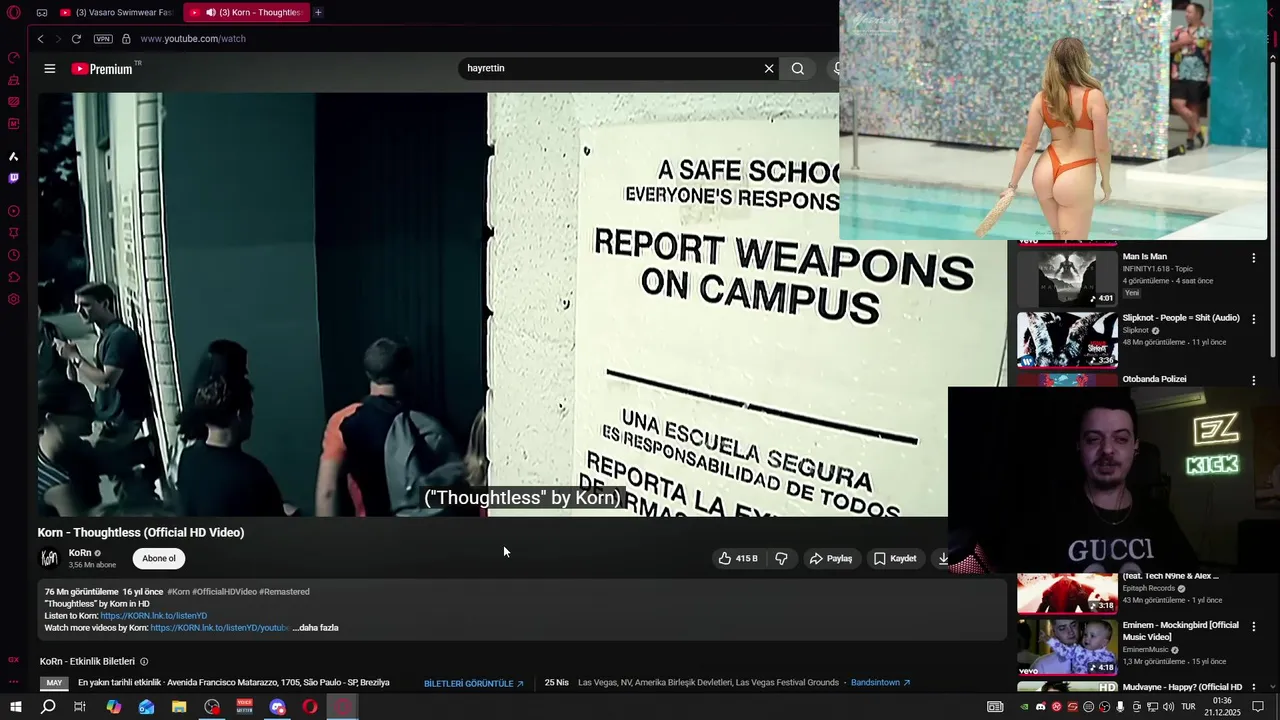Go back with browser back arrow
Image resolution: width=1280 pixels, height=720 pixels.
tap(40, 39)
